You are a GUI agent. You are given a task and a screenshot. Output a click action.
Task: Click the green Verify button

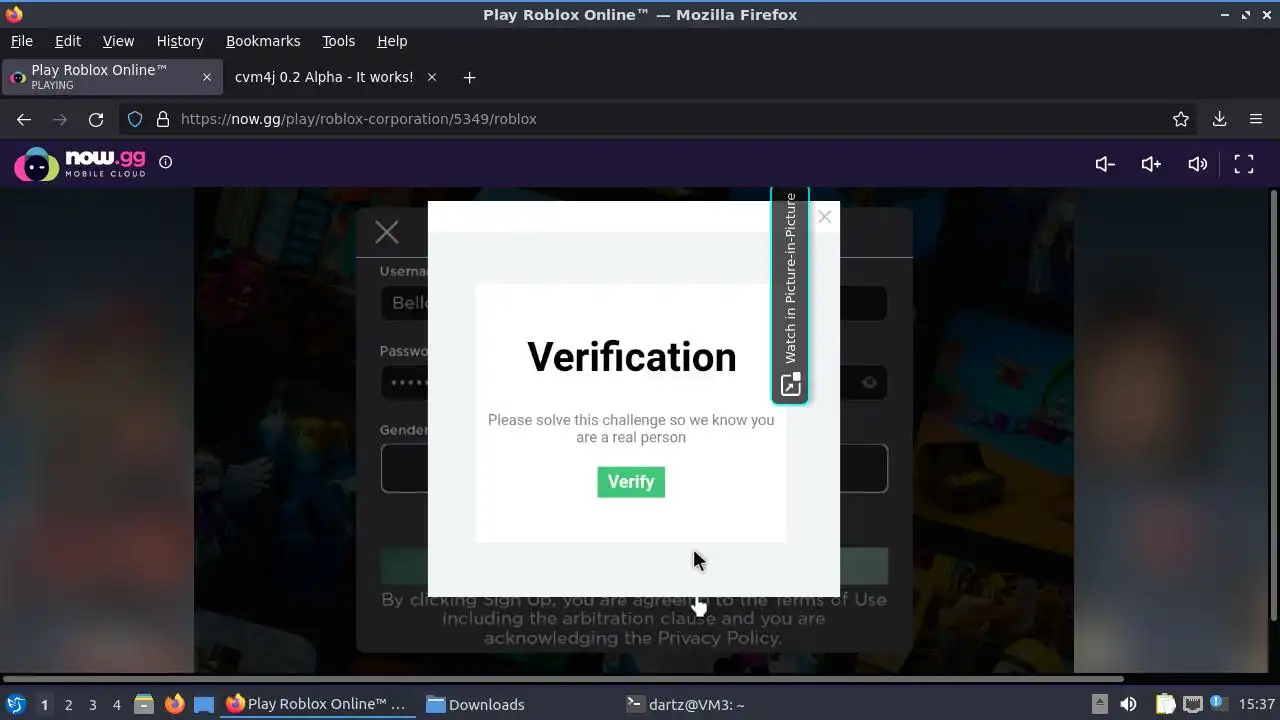[631, 482]
